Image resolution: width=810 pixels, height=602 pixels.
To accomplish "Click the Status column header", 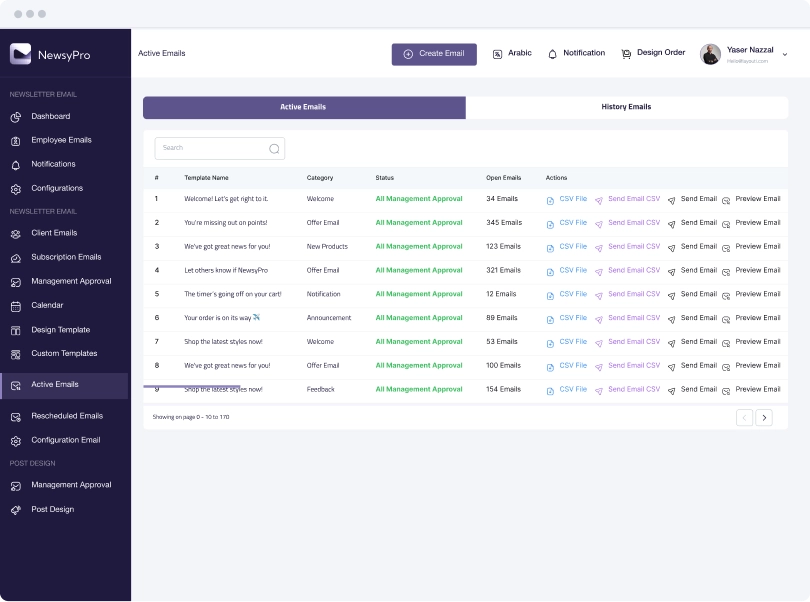I will (385, 178).
